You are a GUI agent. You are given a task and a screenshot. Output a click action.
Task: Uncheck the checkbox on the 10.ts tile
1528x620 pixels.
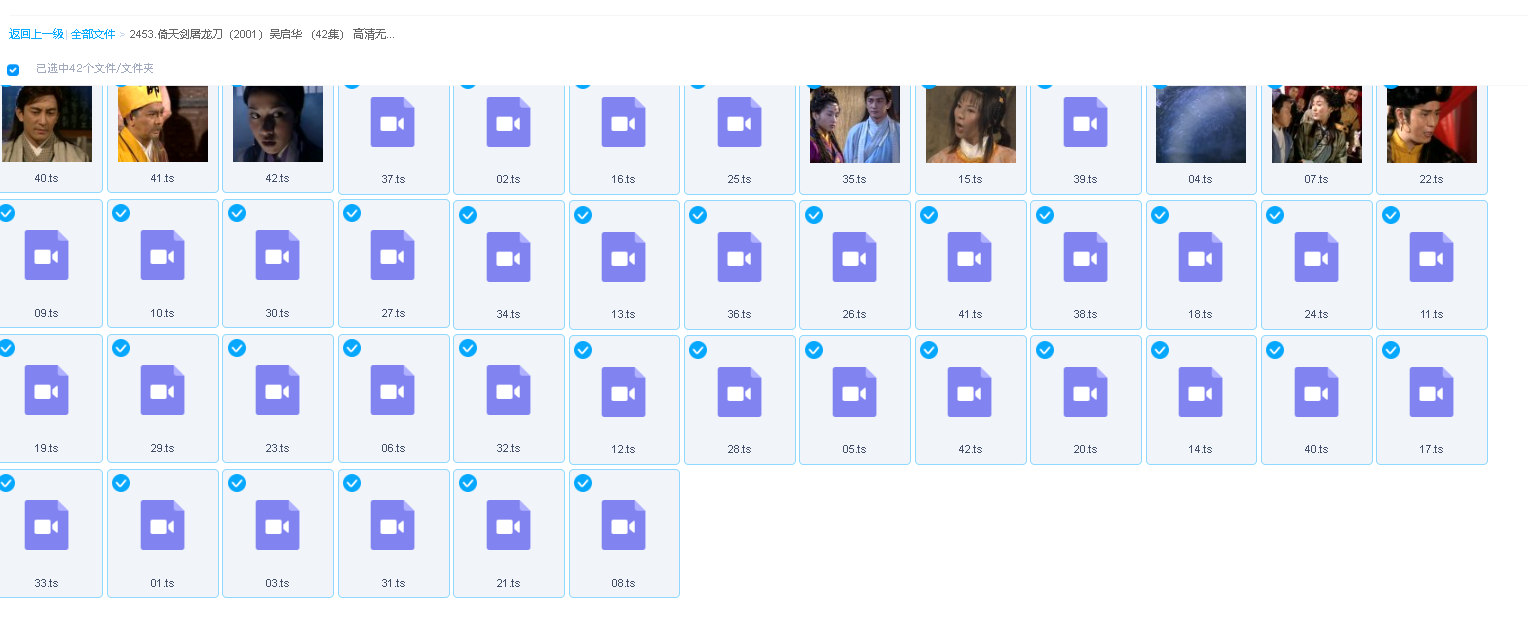(x=121, y=213)
